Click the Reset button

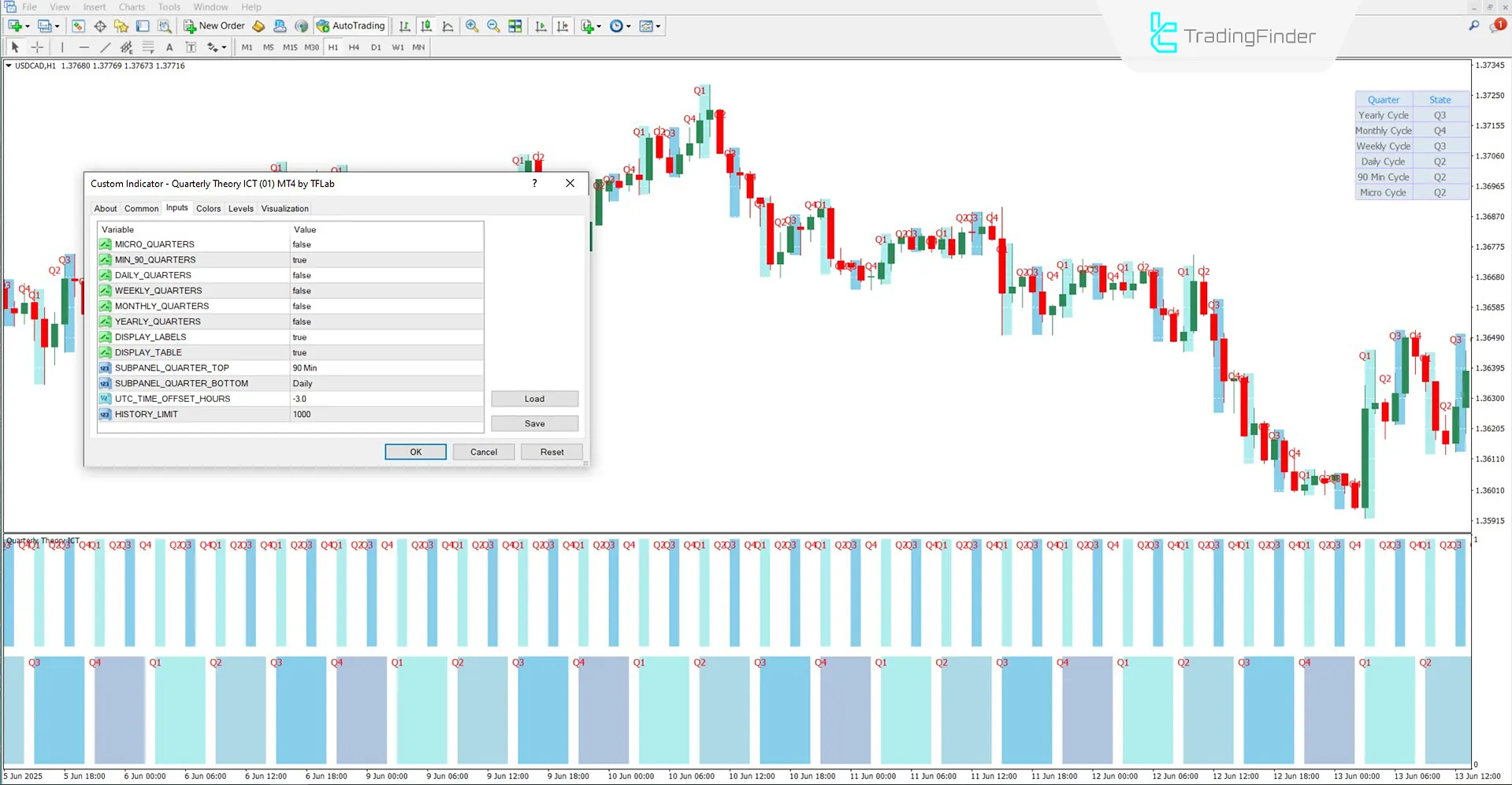(552, 452)
